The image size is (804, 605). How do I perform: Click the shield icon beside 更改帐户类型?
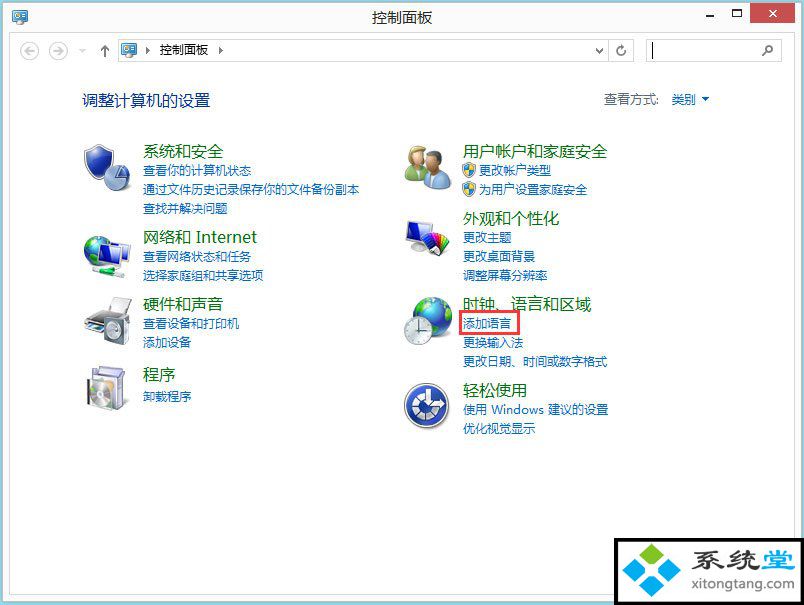click(469, 170)
